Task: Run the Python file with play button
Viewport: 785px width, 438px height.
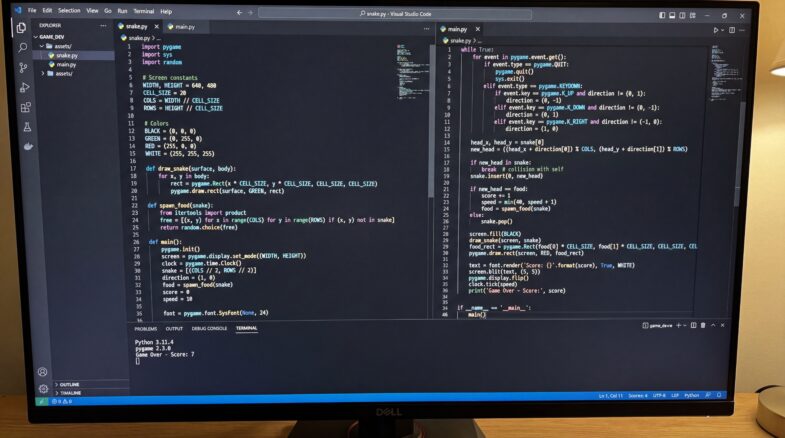Action: pos(716,30)
